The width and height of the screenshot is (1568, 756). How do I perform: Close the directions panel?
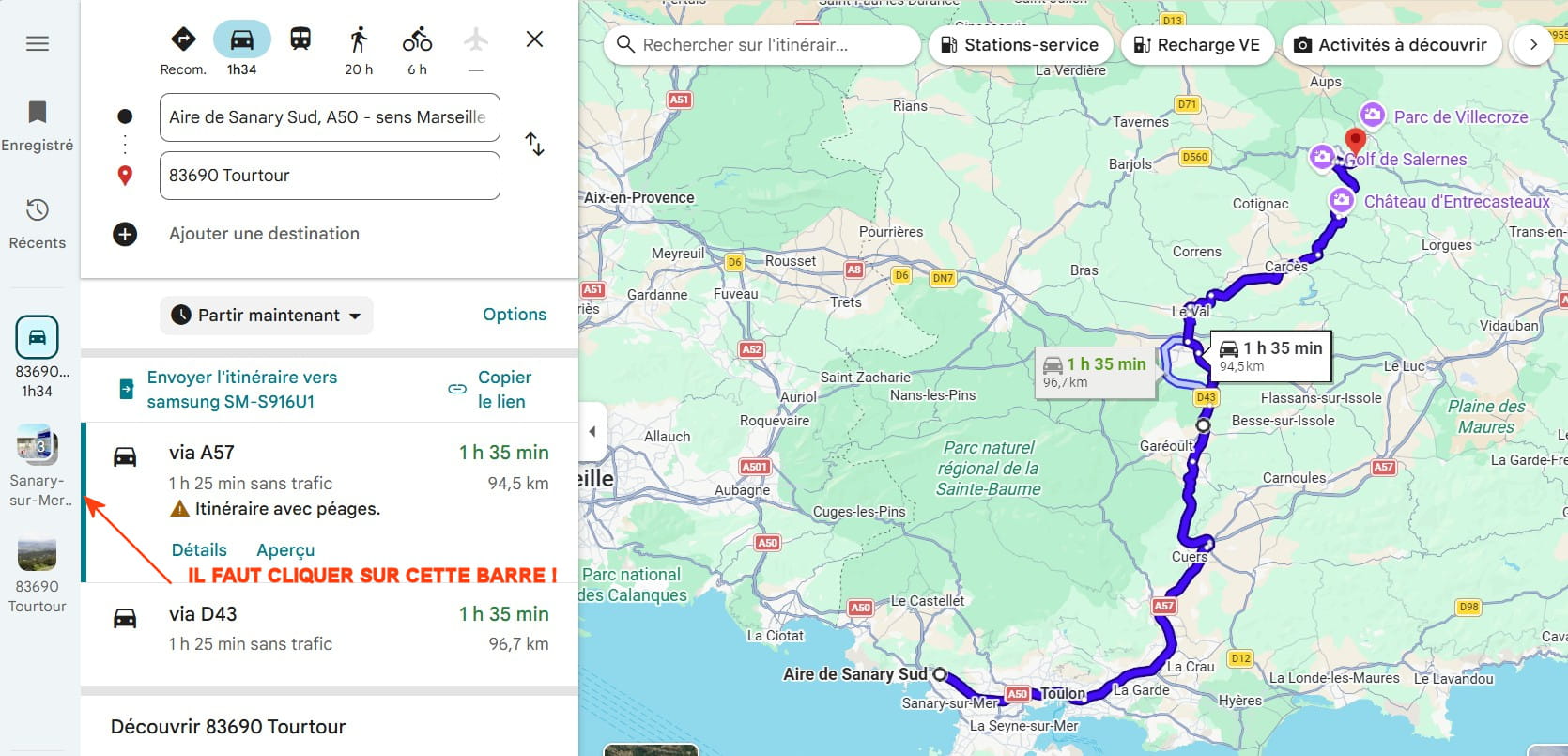point(534,39)
